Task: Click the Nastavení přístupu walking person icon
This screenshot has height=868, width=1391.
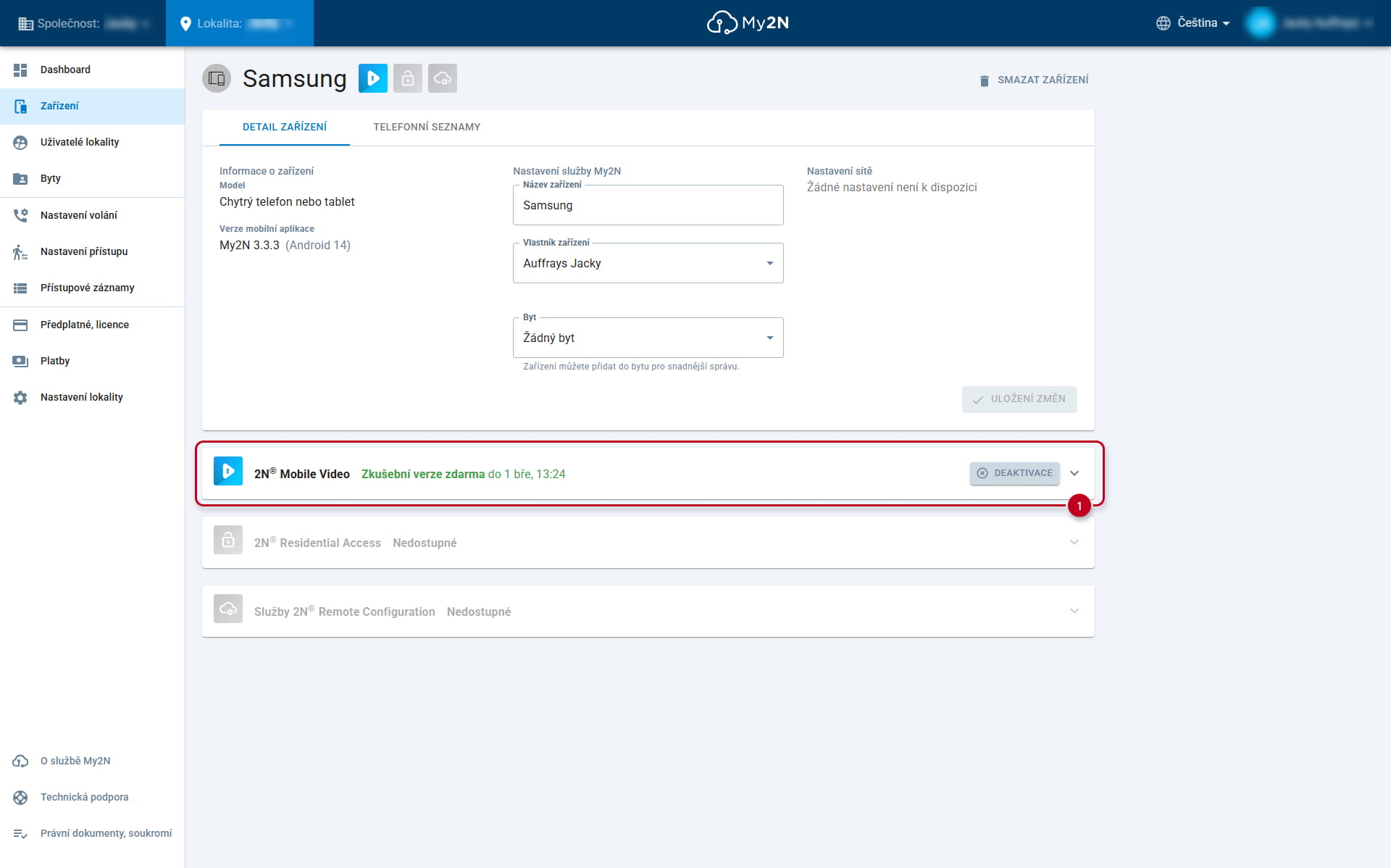Action: pyautogui.click(x=20, y=251)
